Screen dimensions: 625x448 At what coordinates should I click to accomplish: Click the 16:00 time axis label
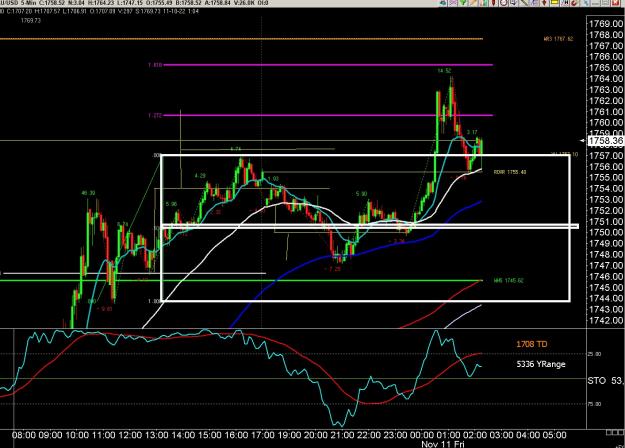tap(236, 435)
